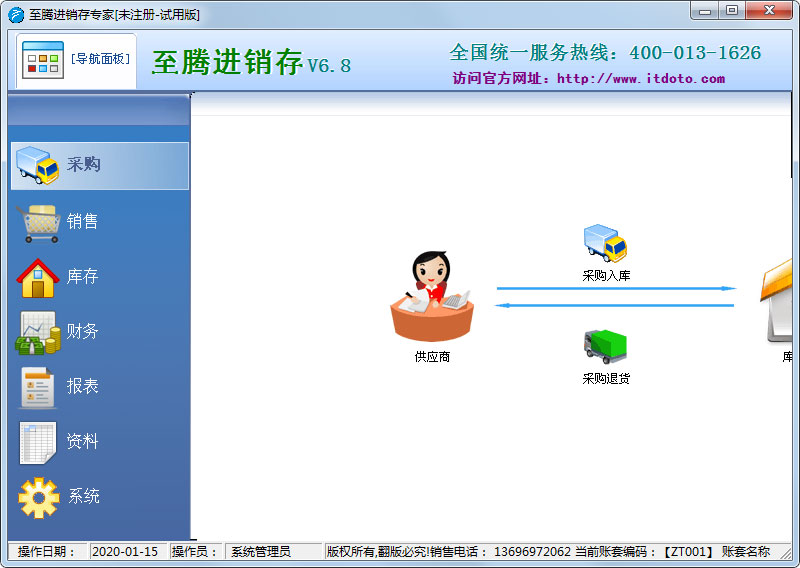800x568 pixels.
Task: Click the 采购退货 label
Action: tap(606, 378)
